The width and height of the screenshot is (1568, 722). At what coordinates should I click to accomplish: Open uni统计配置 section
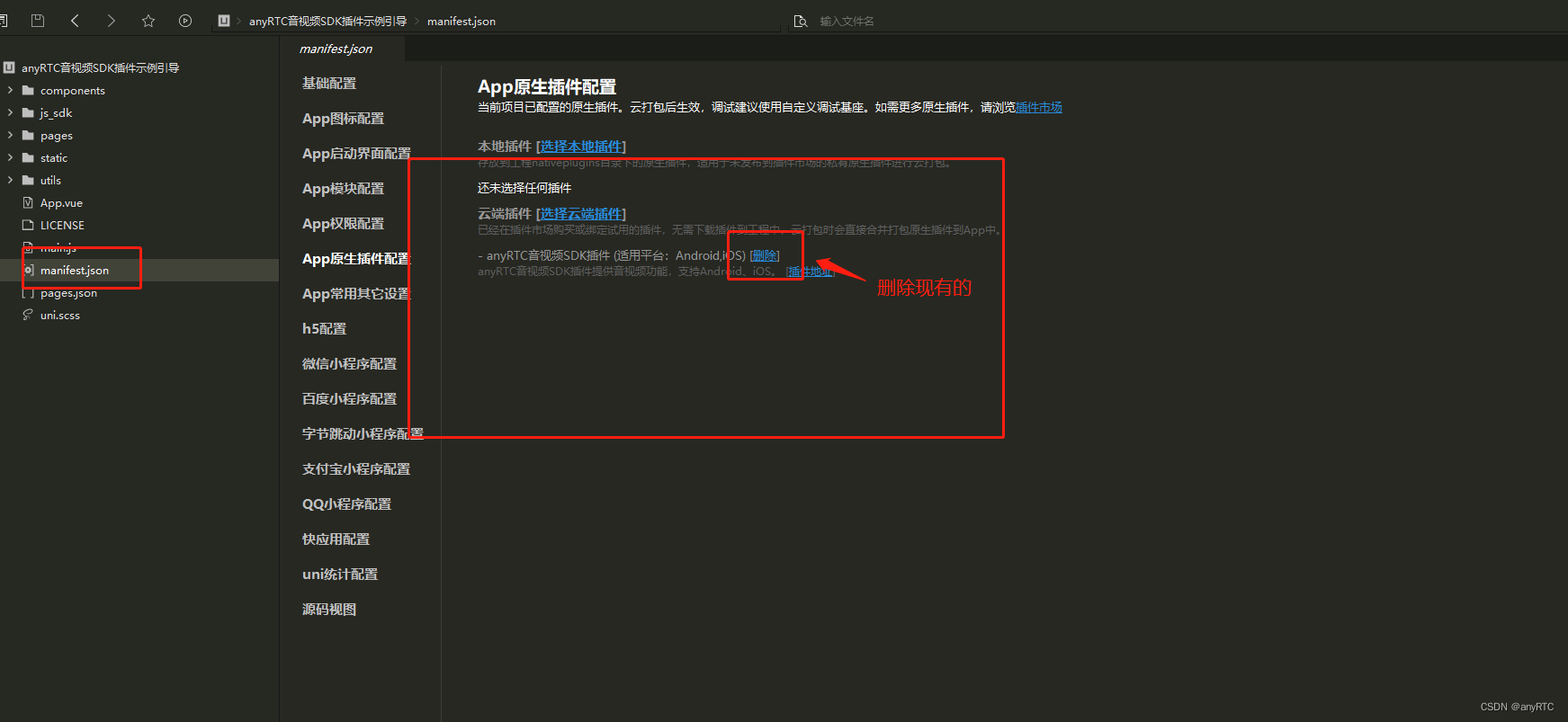point(340,574)
